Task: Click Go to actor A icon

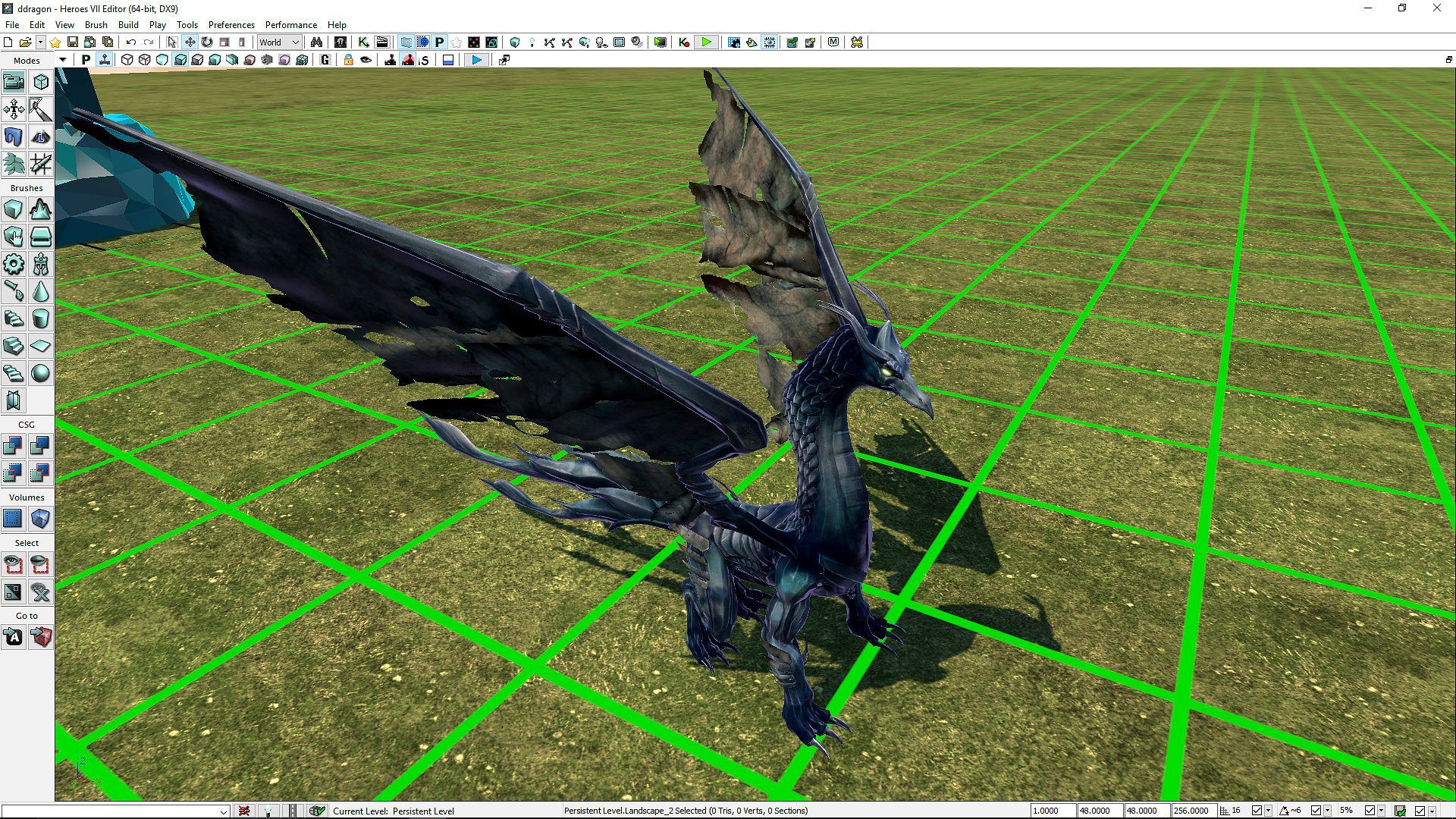Action: click(14, 637)
